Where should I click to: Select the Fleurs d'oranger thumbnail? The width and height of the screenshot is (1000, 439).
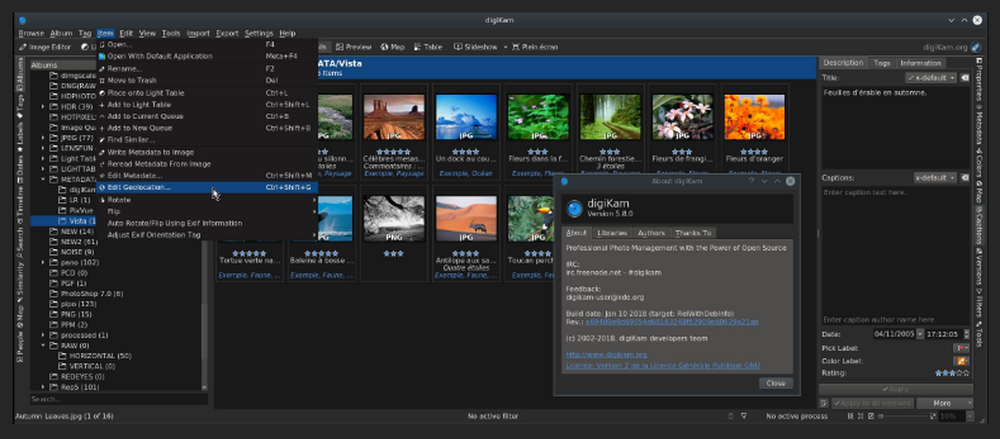[x=754, y=131]
